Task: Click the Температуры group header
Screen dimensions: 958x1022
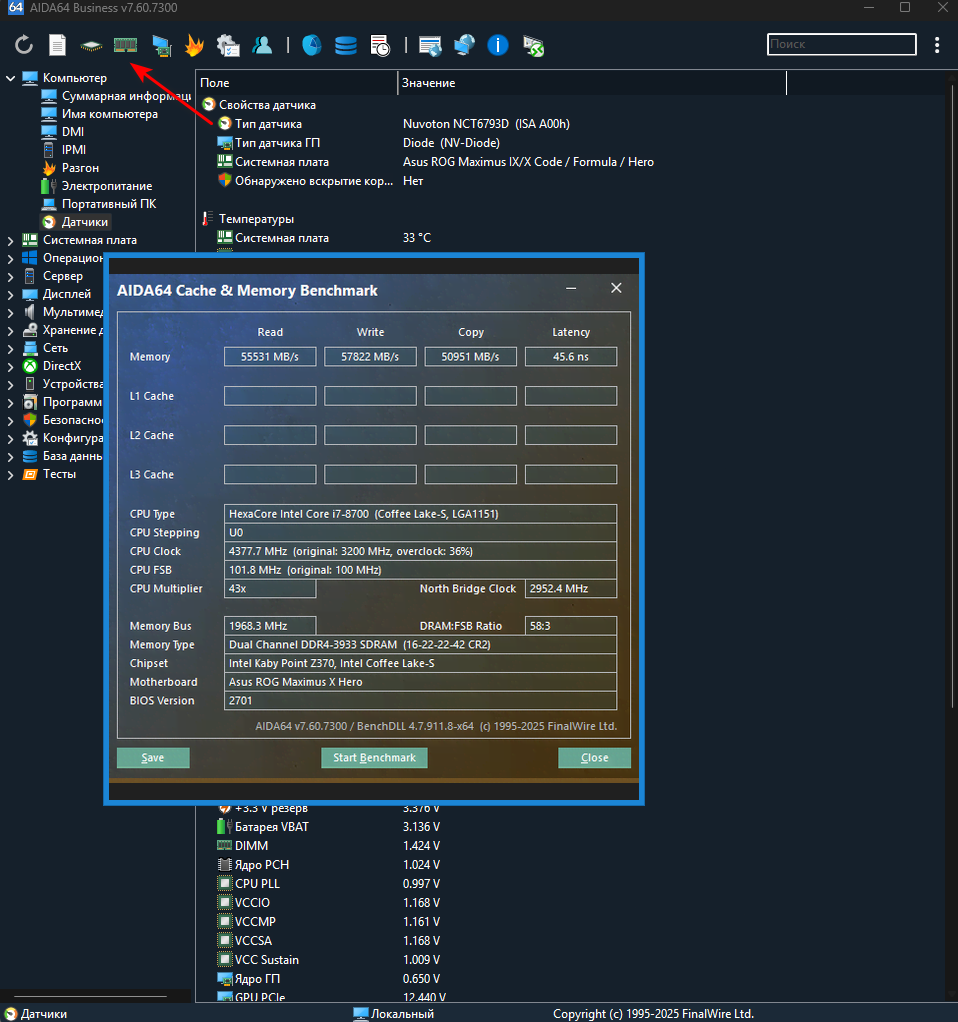Action: click(x=256, y=219)
